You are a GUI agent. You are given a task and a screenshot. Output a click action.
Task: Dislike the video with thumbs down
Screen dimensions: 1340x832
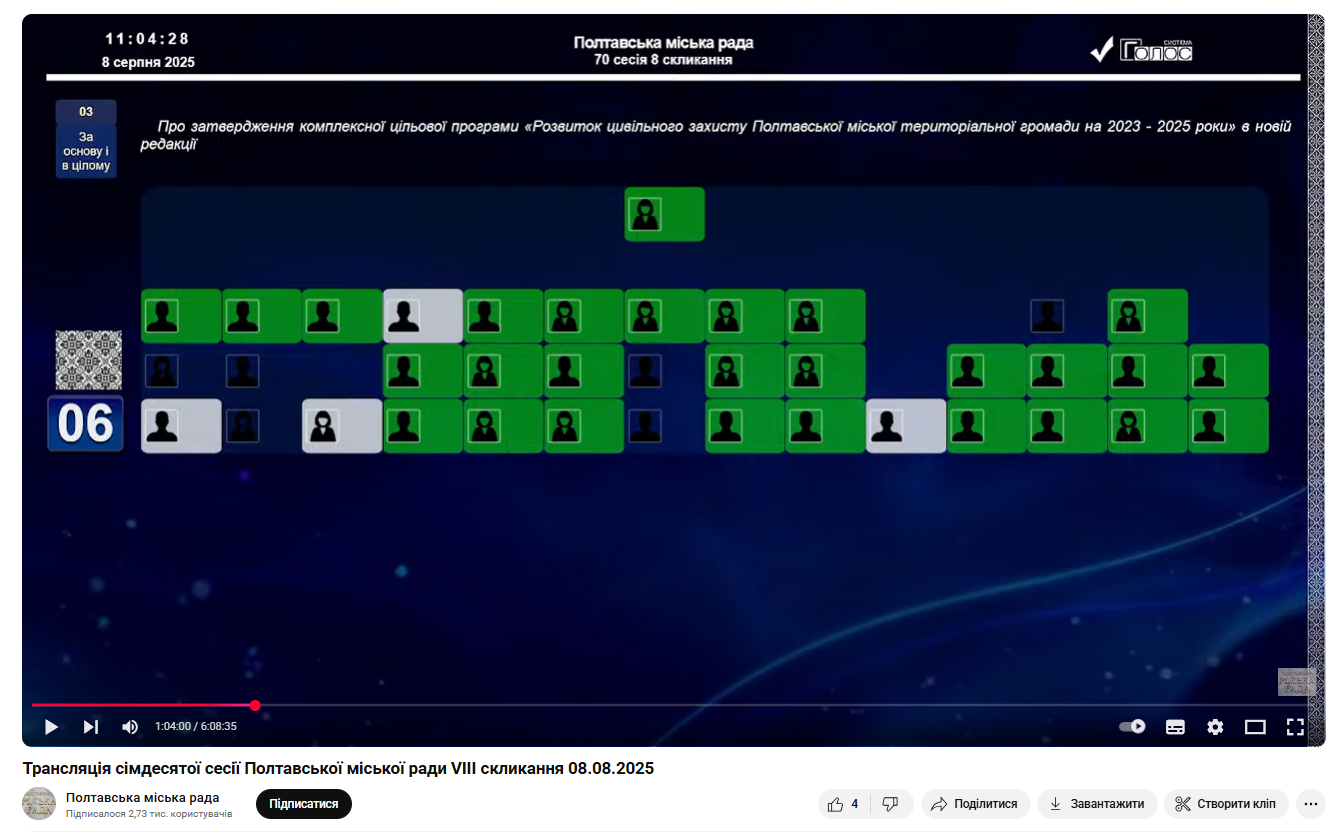(x=890, y=804)
